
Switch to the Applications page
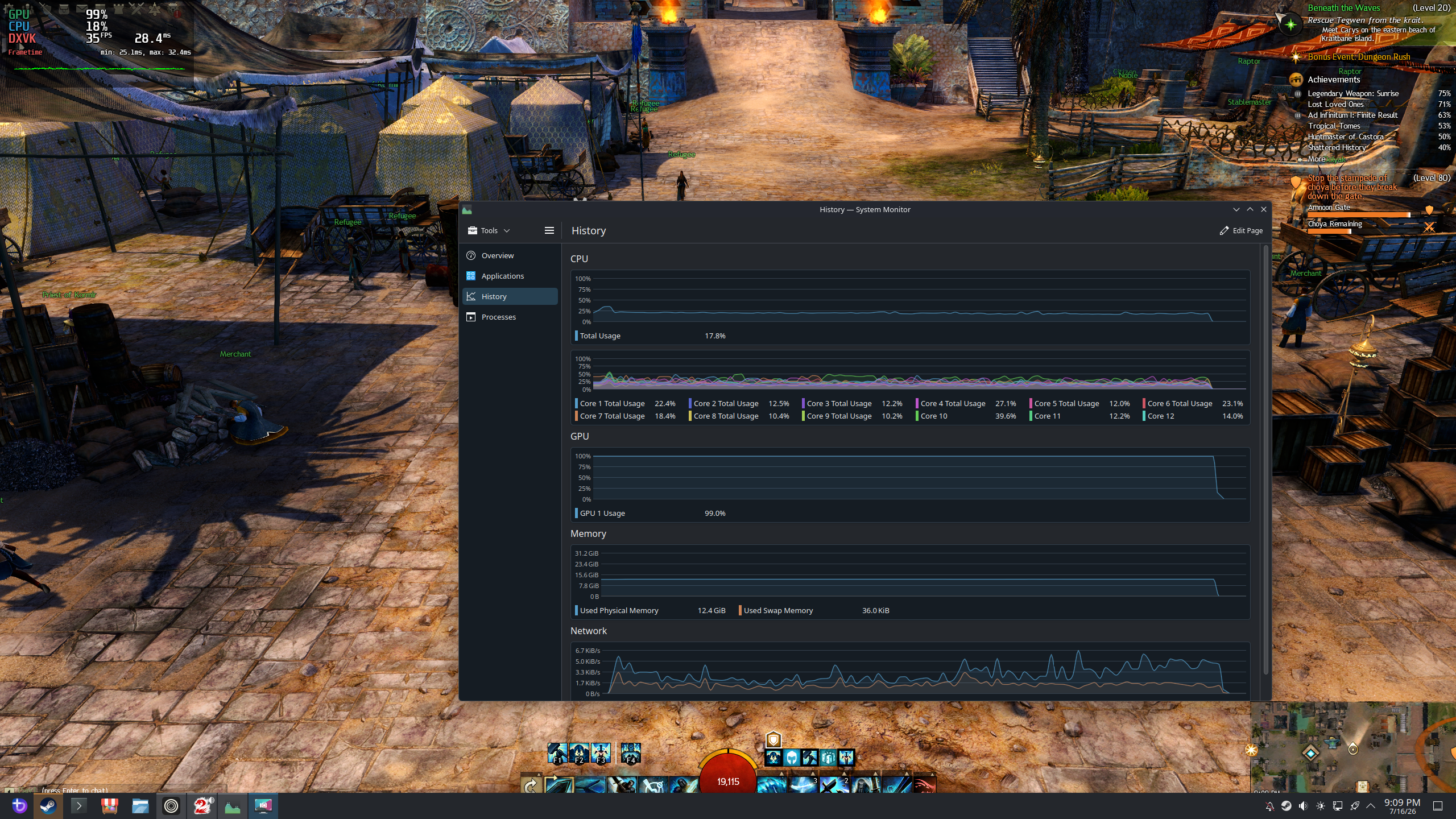(510, 276)
